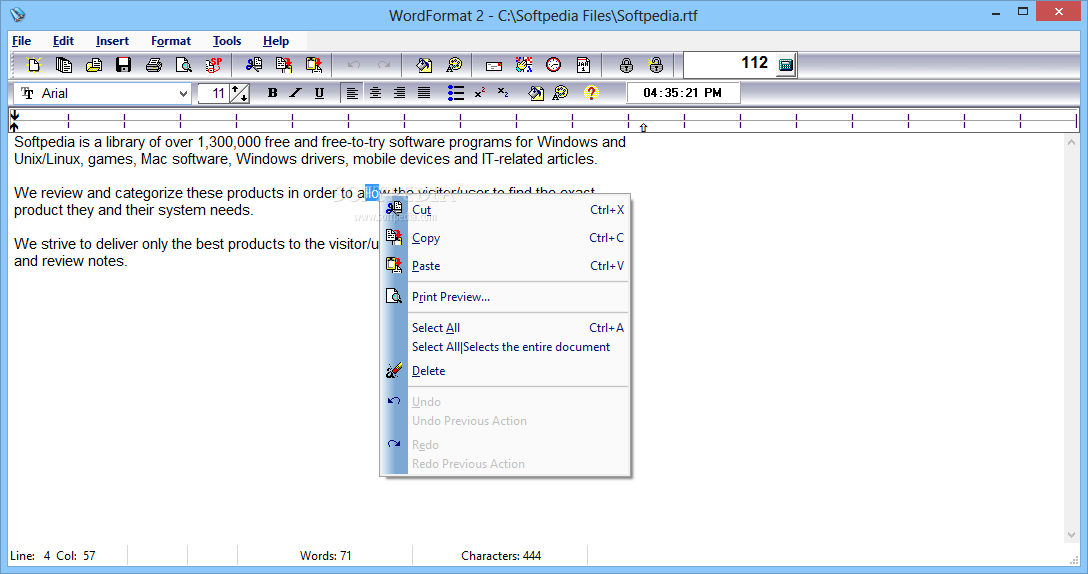1088x574 pixels.
Task: Click the text 'and review notes.'
Action: pyautogui.click(x=71, y=261)
